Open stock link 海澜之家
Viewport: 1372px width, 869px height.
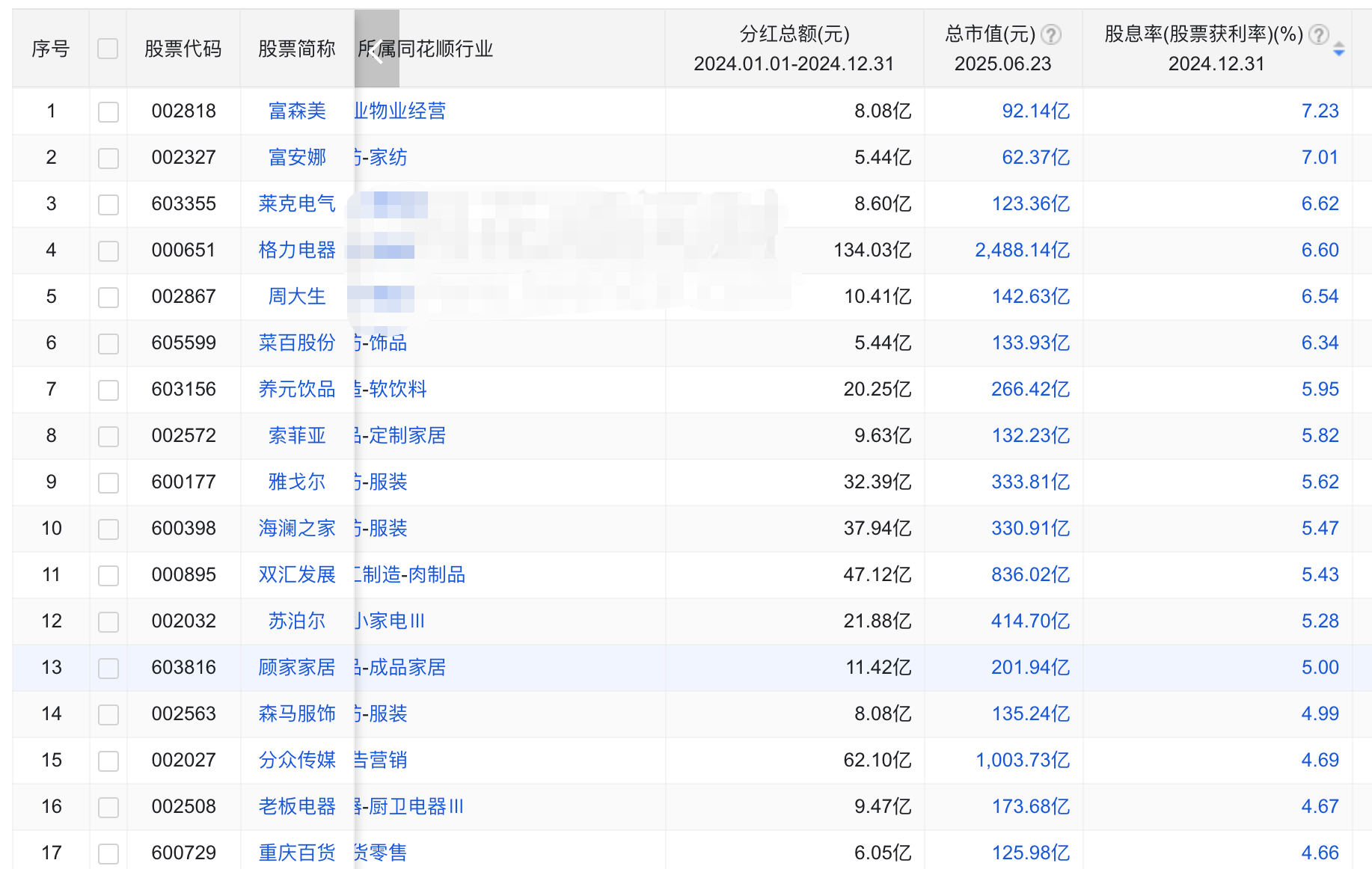(x=297, y=528)
